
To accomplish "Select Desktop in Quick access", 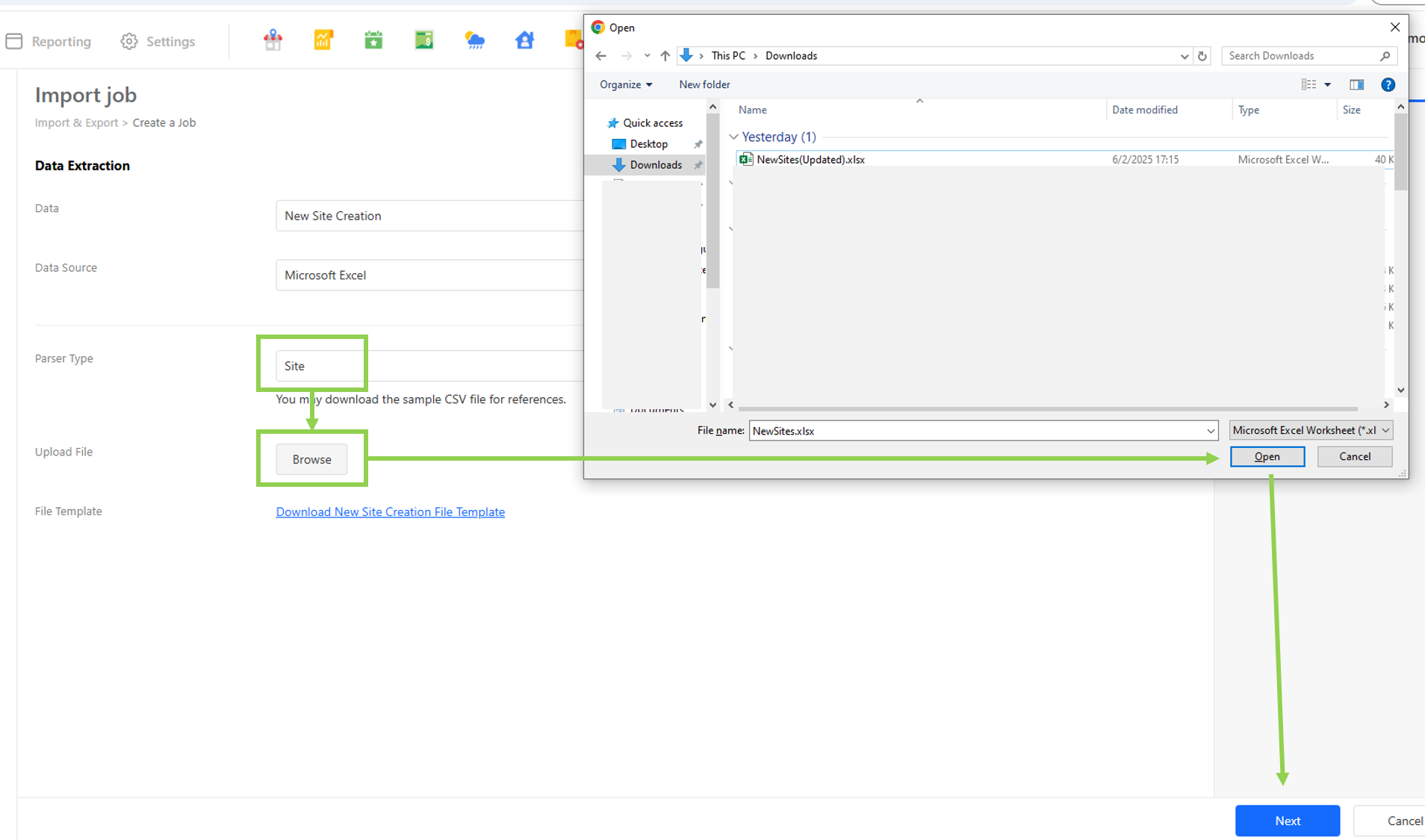I will coord(648,143).
